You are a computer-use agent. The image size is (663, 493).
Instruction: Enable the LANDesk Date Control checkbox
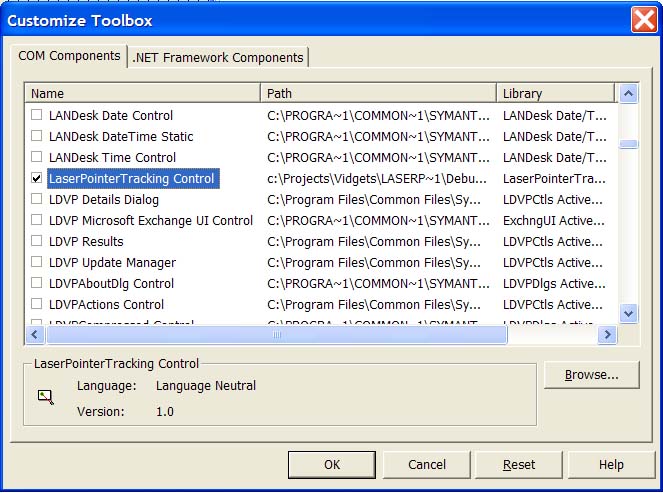pos(37,115)
